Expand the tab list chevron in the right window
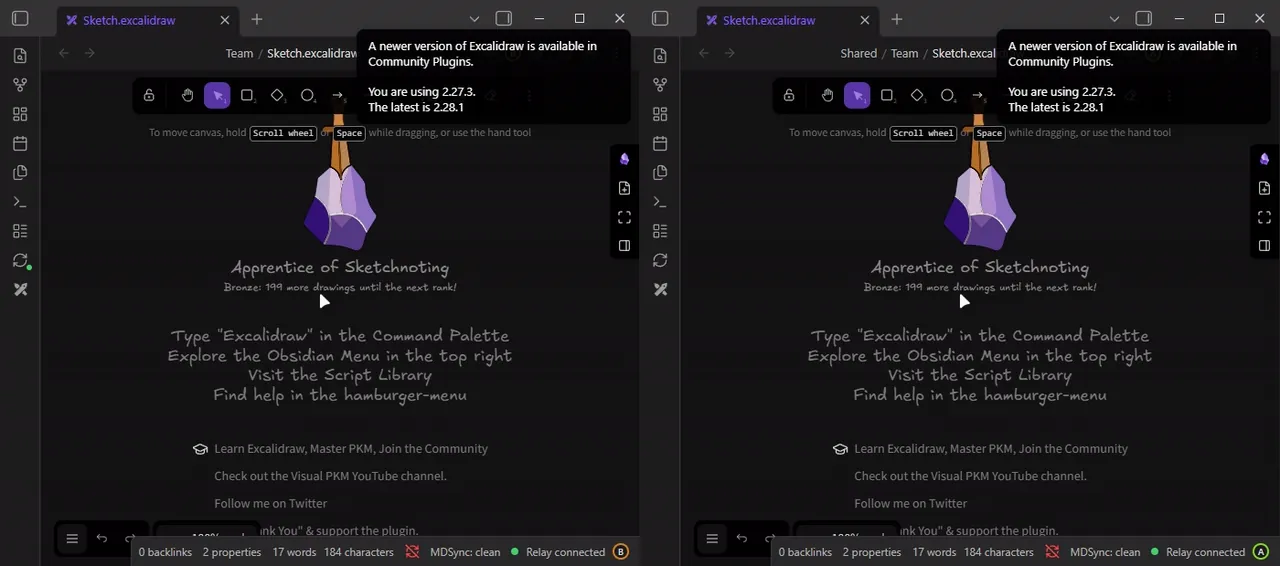This screenshot has width=1280, height=566. (x=1114, y=19)
